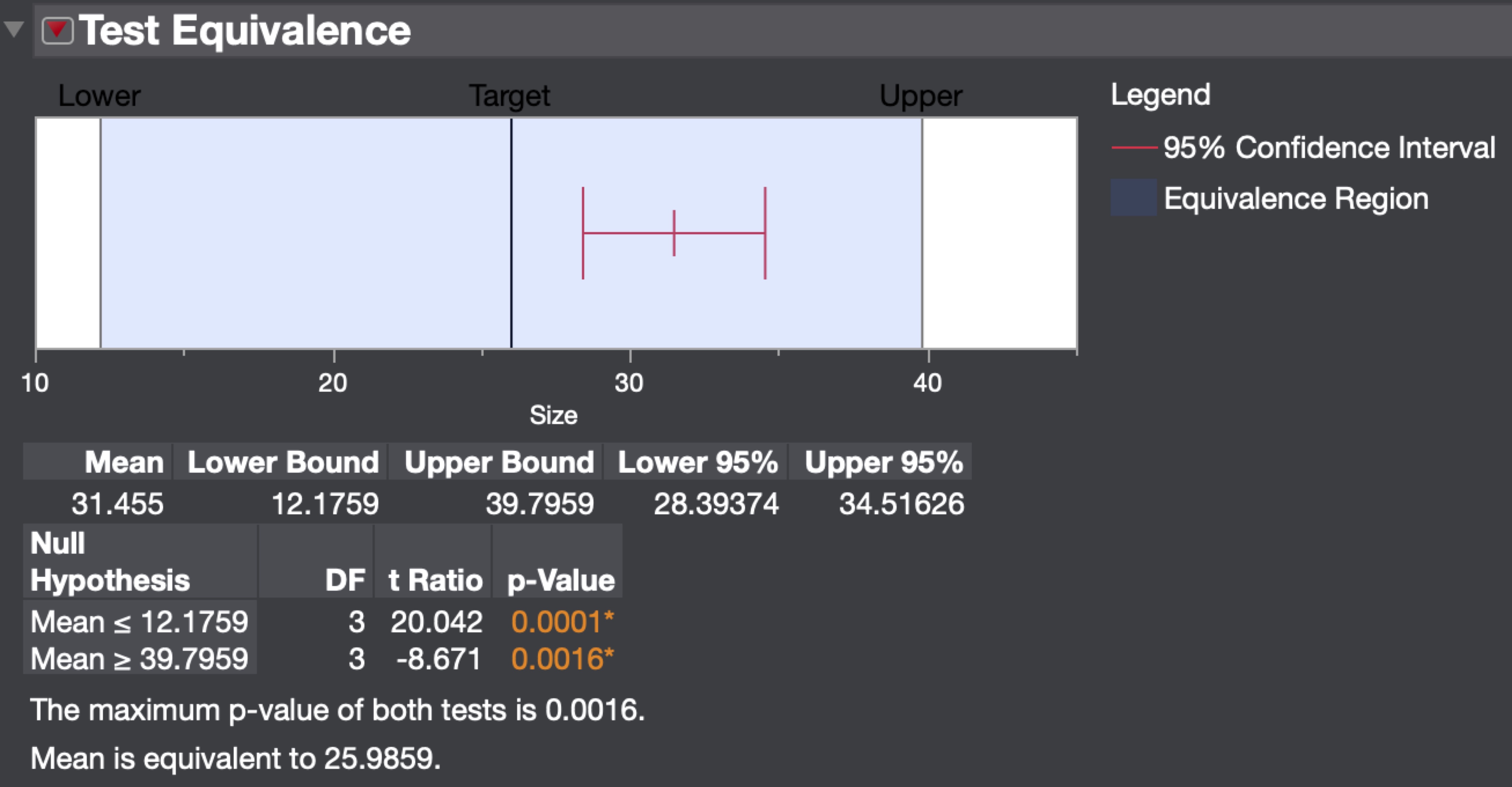Image resolution: width=1512 pixels, height=787 pixels.
Task: Click axis tick label 10
Action: pos(35,383)
